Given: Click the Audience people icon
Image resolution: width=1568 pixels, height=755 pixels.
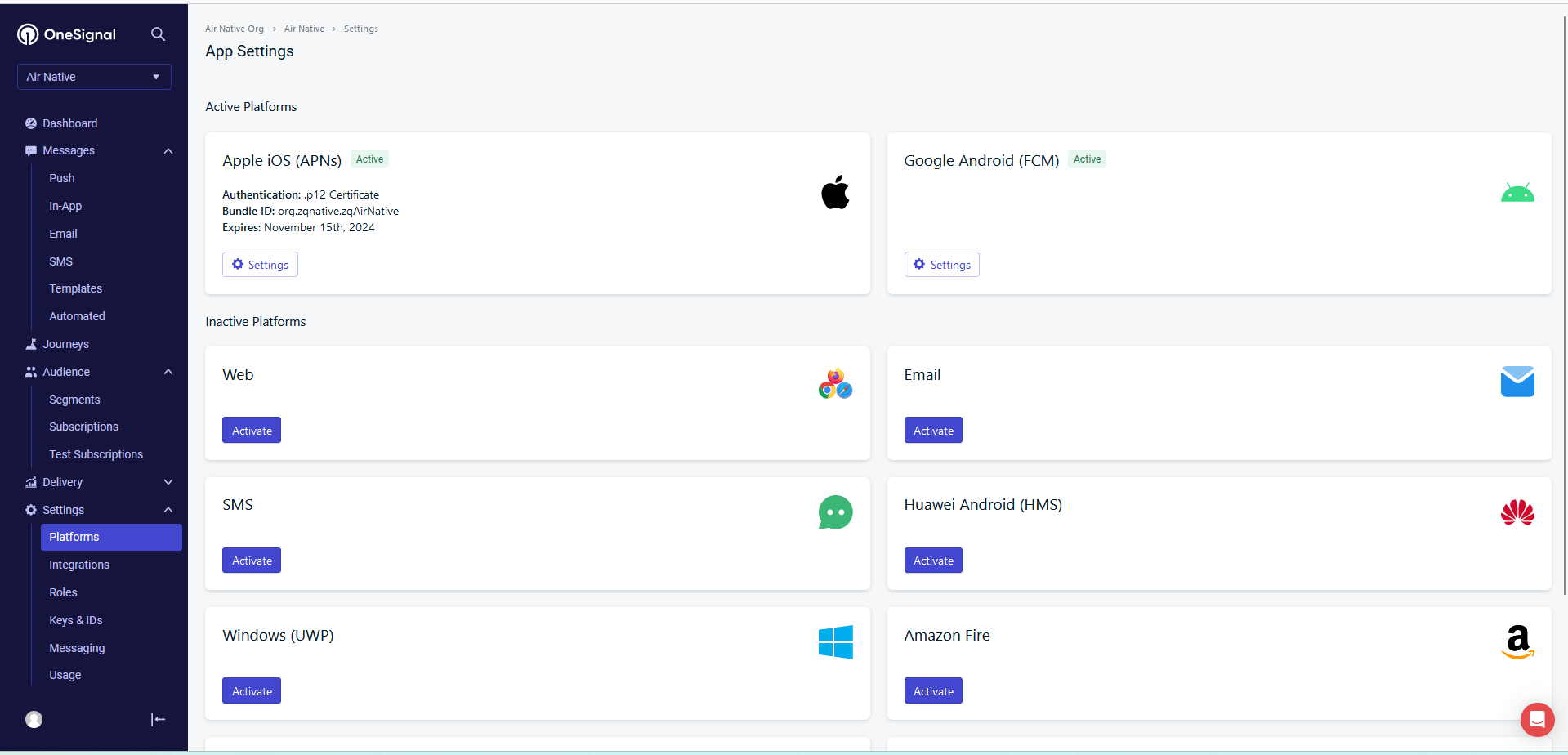Looking at the screenshot, I should 31,372.
